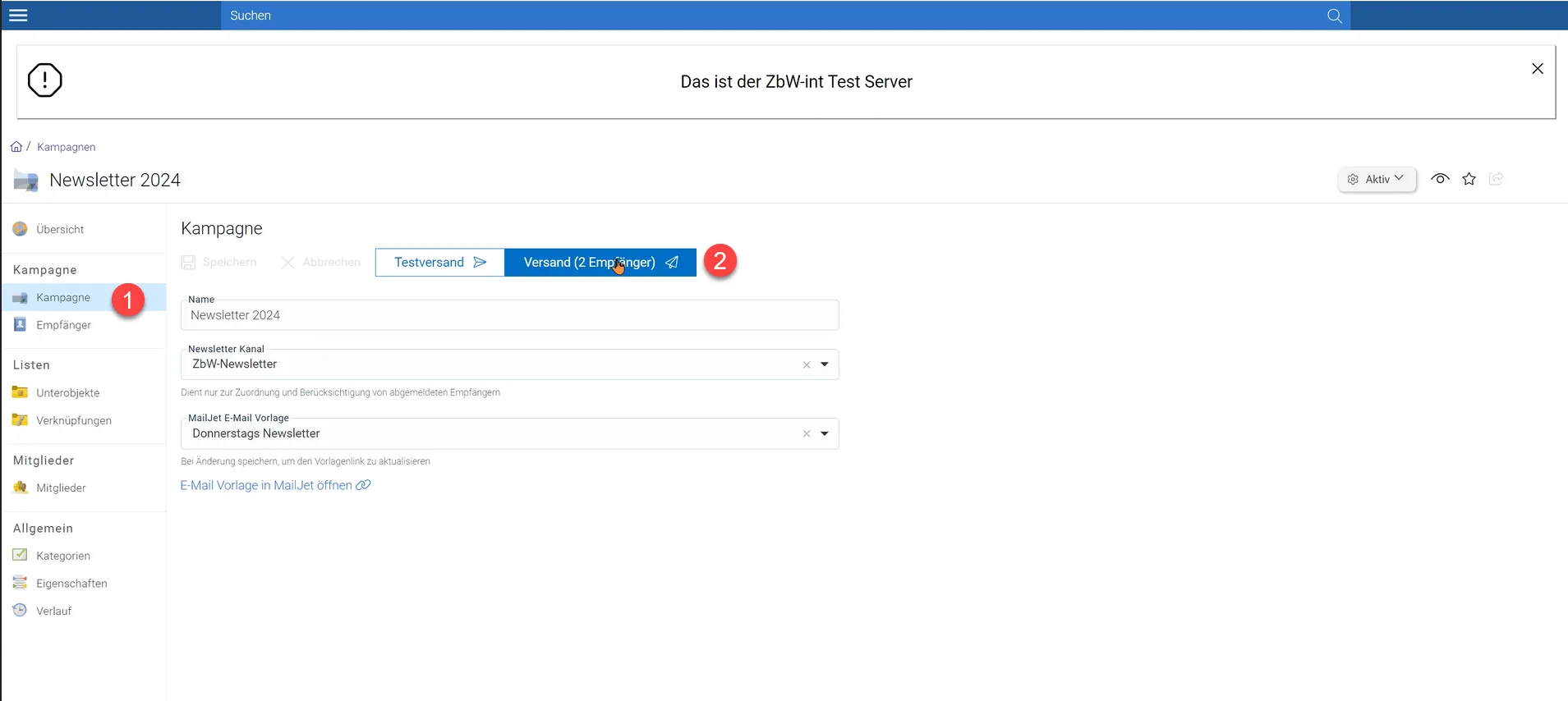Open the Aktiv status dropdown
This screenshot has height=701, width=1568.
(x=1377, y=179)
